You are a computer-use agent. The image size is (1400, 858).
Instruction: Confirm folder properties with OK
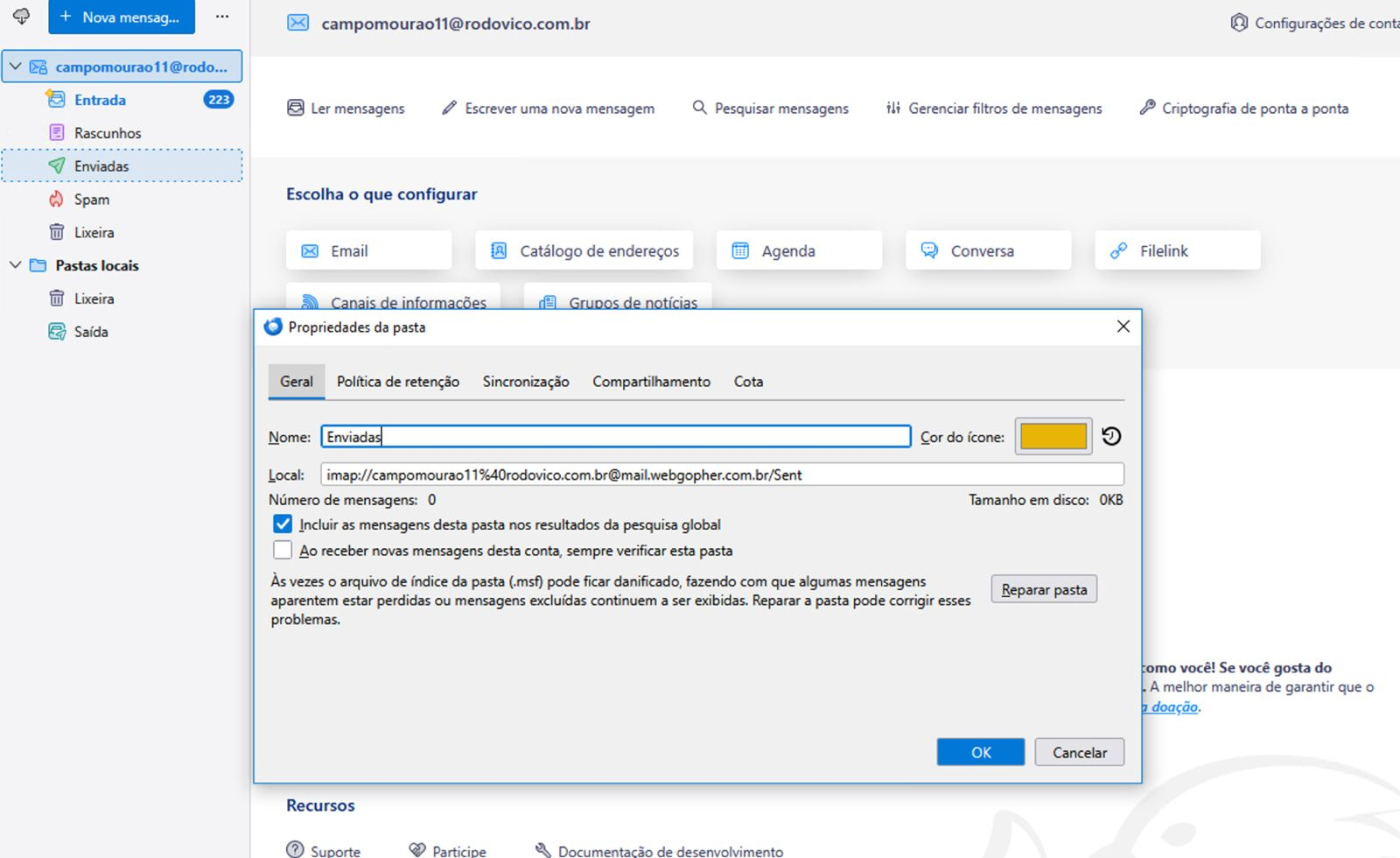tap(981, 752)
